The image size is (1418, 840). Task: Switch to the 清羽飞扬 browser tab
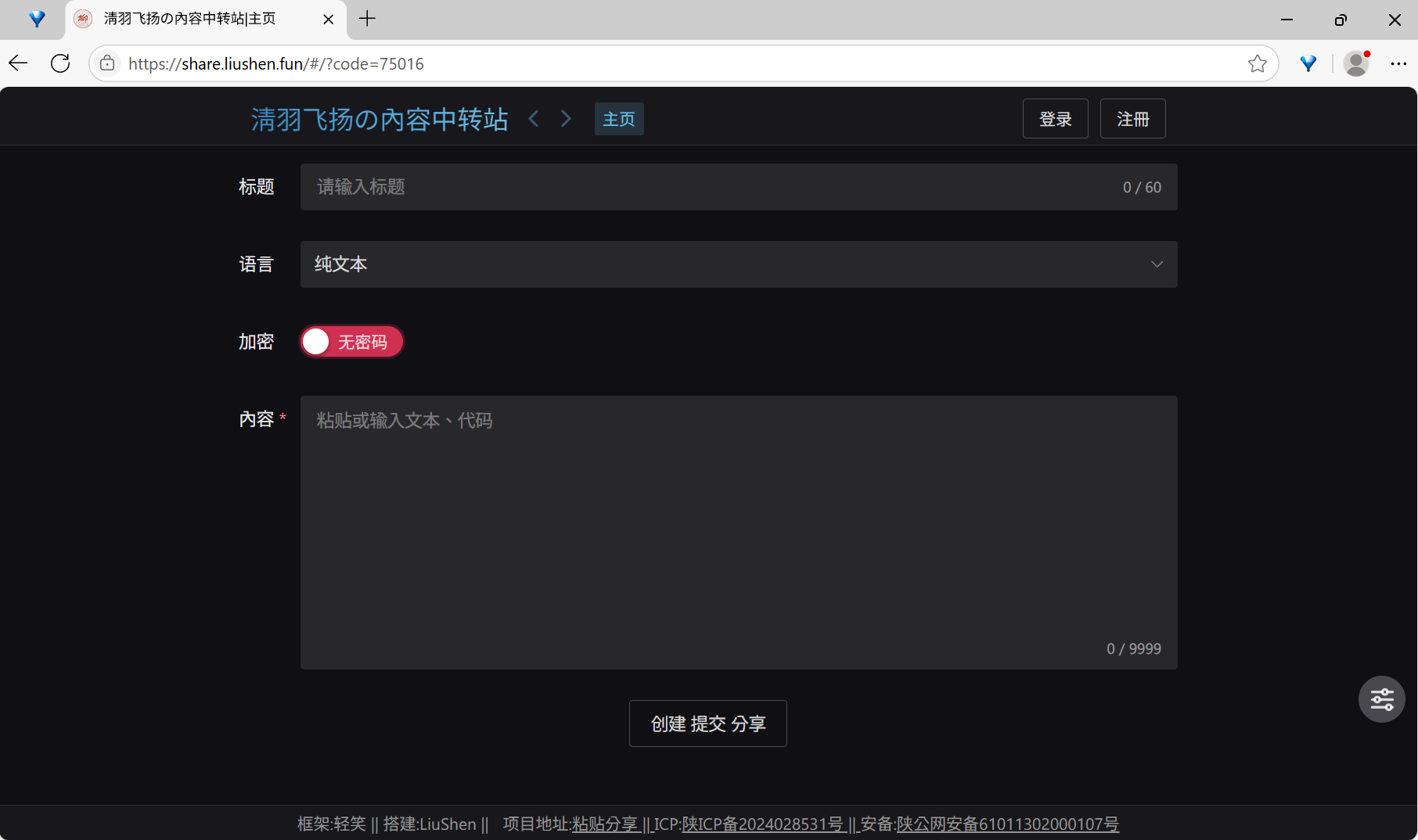click(190, 19)
